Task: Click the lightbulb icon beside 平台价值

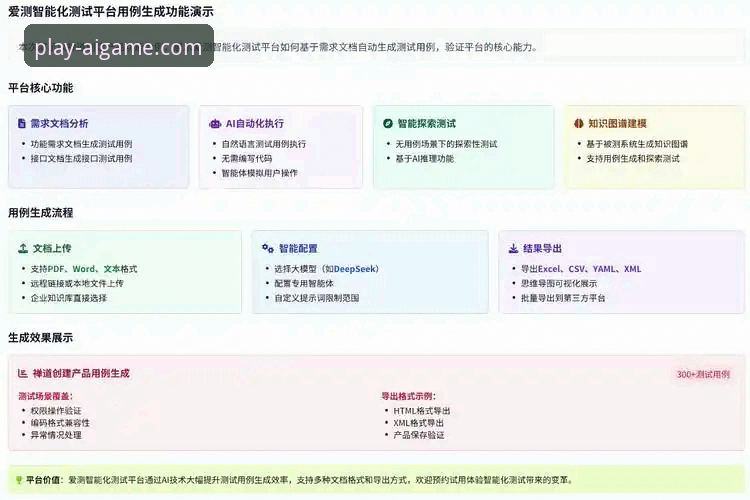Action: (19, 480)
